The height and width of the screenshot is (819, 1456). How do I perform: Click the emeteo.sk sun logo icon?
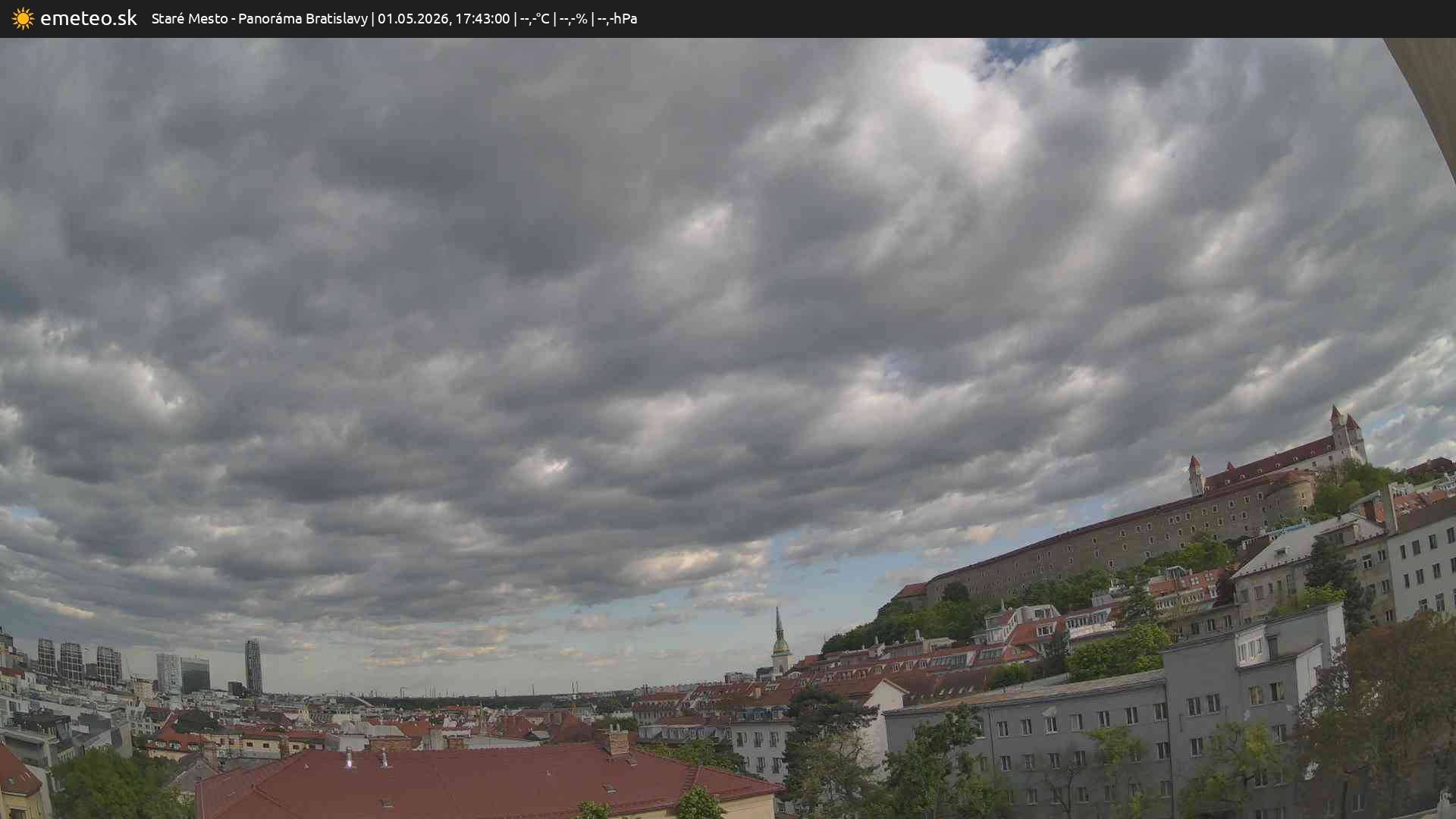click(x=23, y=19)
